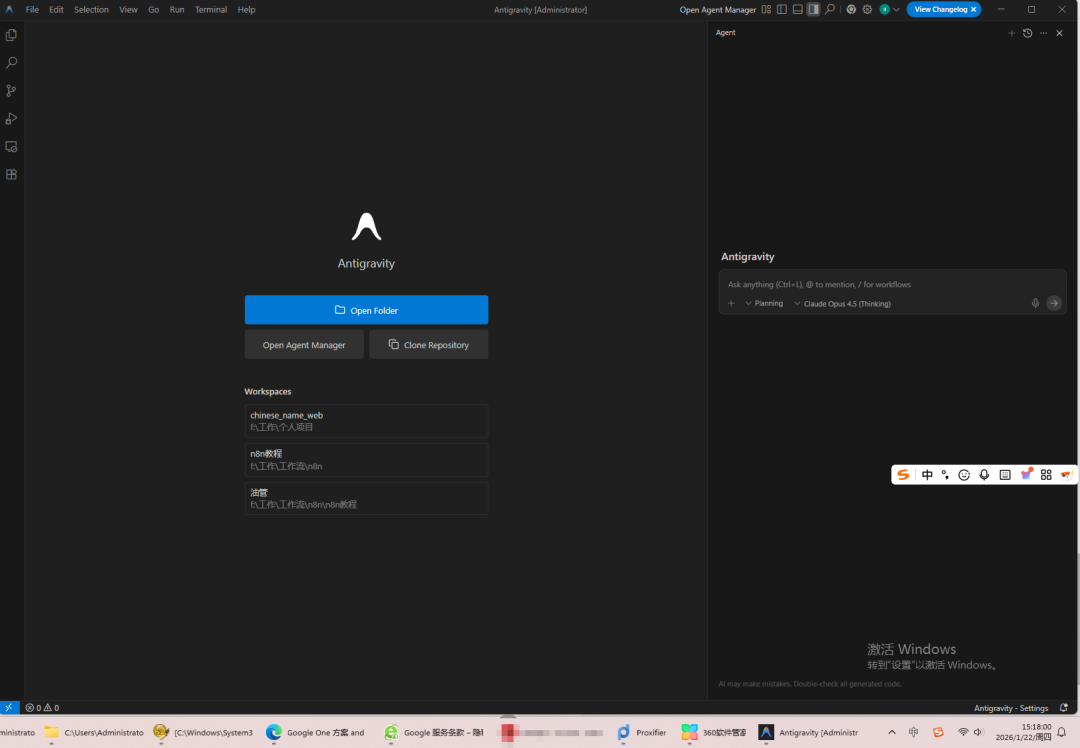Open settings gear icon in title bar
Screen dimensions: 1080x748
coord(867,9)
